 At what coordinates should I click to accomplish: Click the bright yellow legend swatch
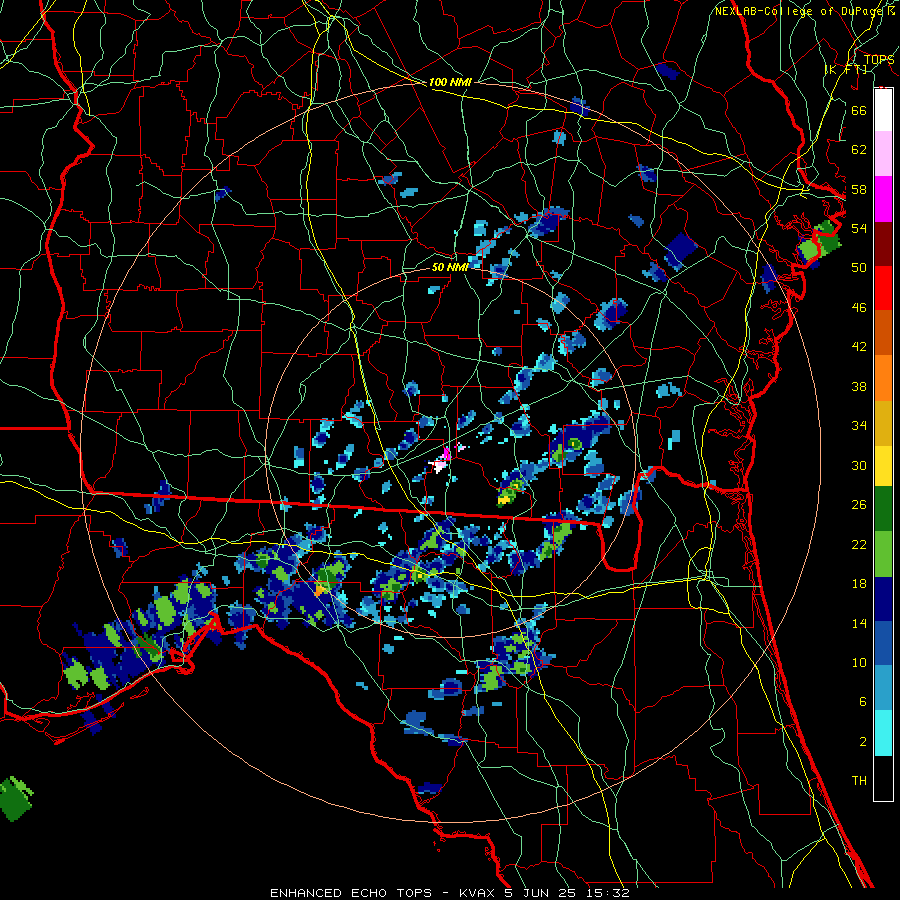coord(883,465)
